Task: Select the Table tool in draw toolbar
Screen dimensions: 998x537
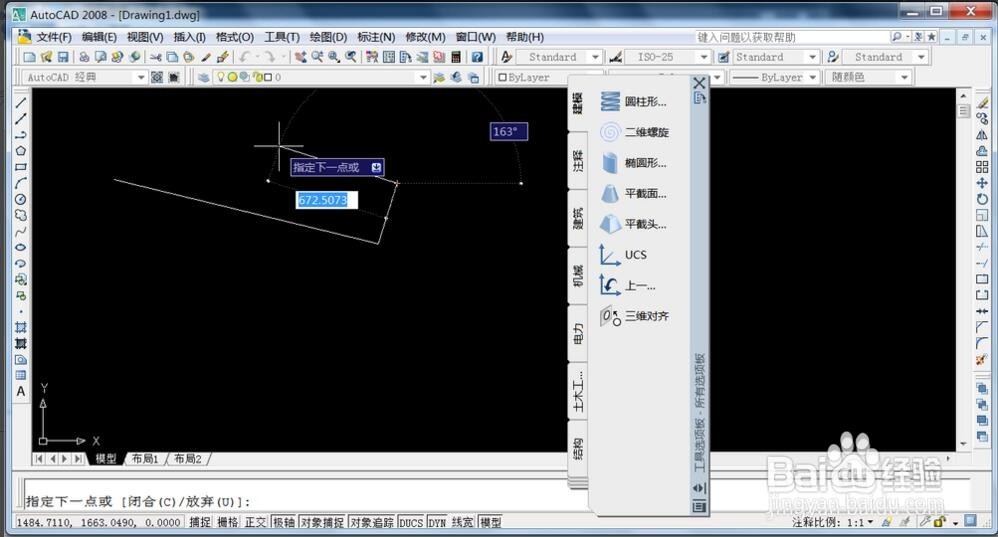Action: 21,375
